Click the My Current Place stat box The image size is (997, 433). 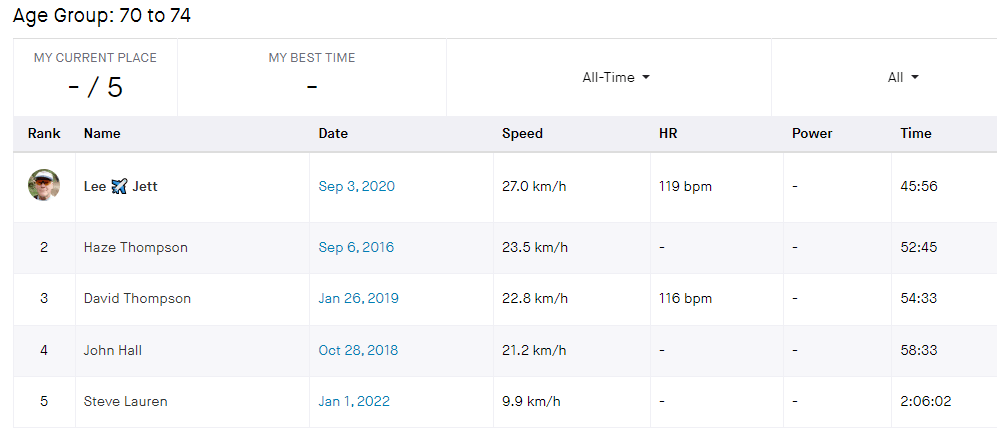pos(95,77)
